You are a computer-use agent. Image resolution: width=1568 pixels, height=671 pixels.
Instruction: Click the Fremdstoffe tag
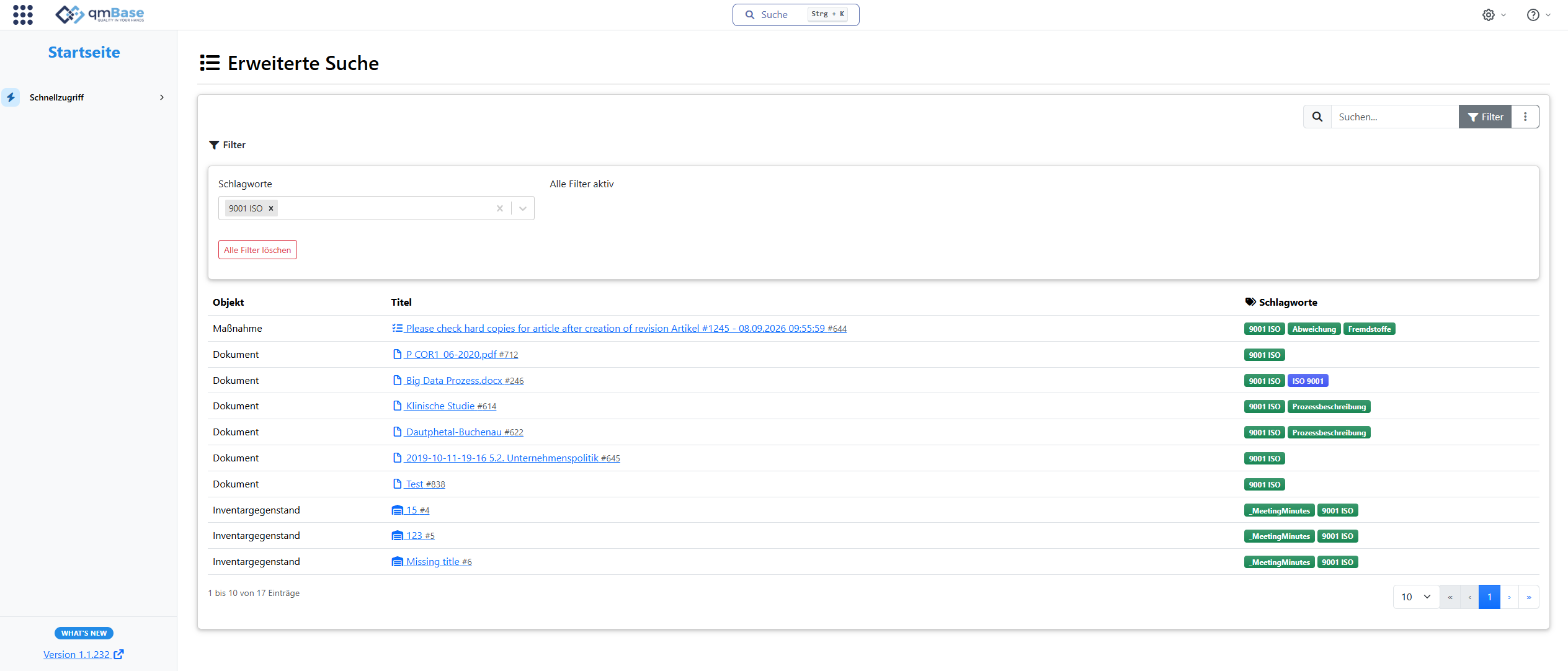point(1369,329)
